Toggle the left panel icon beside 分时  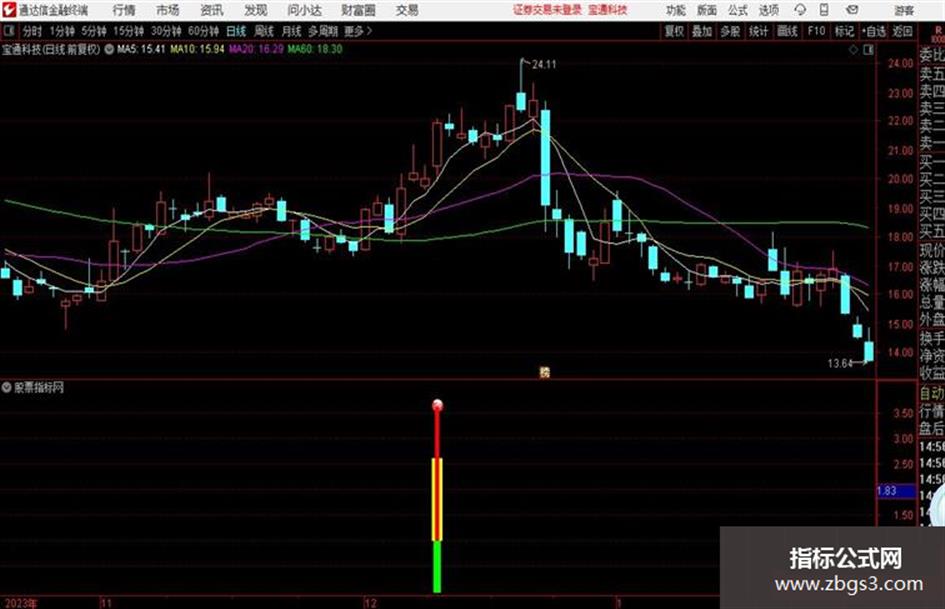[8, 31]
